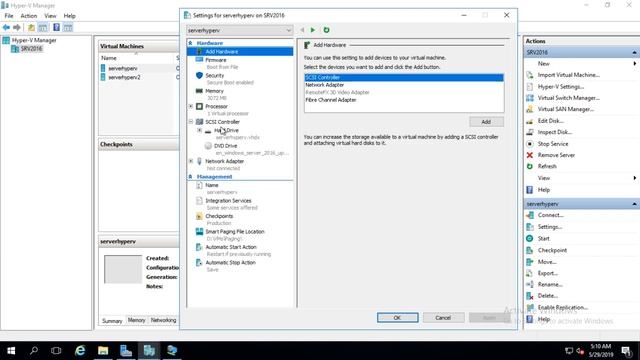Open Internet Explorer from the taskbar
The image size is (640, 360).
pyautogui.click(x=80, y=351)
